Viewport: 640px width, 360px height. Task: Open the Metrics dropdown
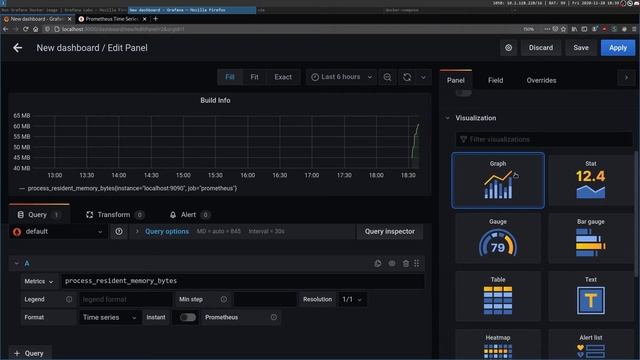(x=39, y=281)
